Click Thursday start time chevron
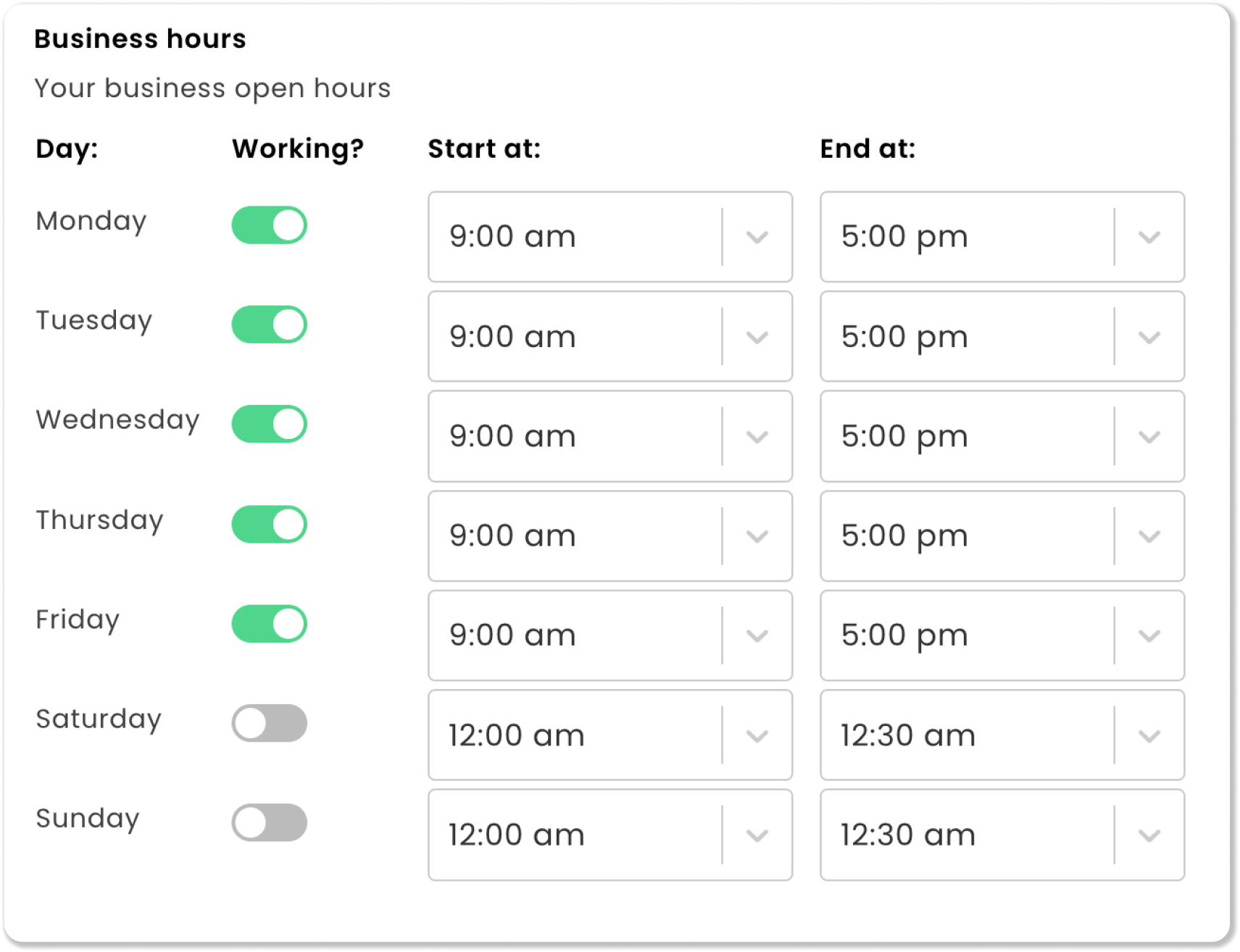This screenshot has height=952, width=1240. click(x=757, y=536)
